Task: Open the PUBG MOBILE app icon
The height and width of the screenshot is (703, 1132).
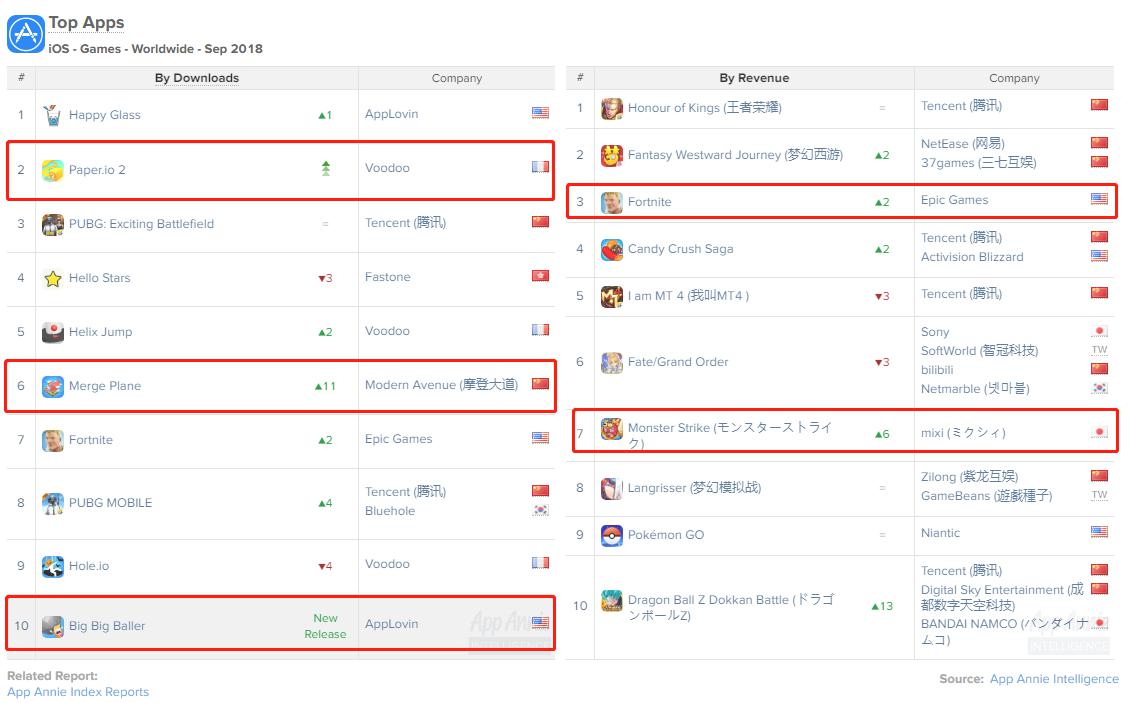Action: pyautogui.click(x=52, y=503)
